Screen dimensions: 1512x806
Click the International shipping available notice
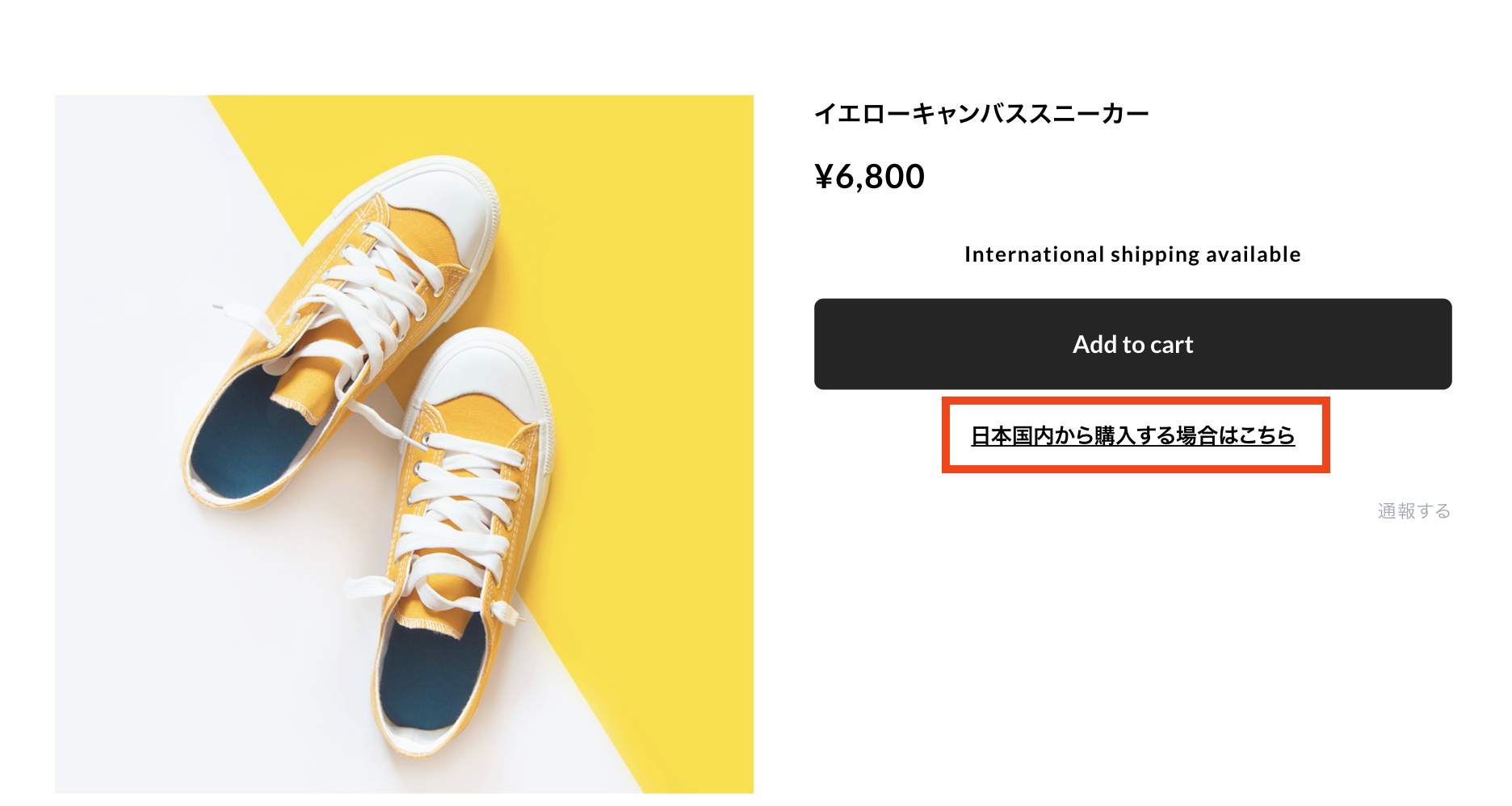tap(1132, 255)
